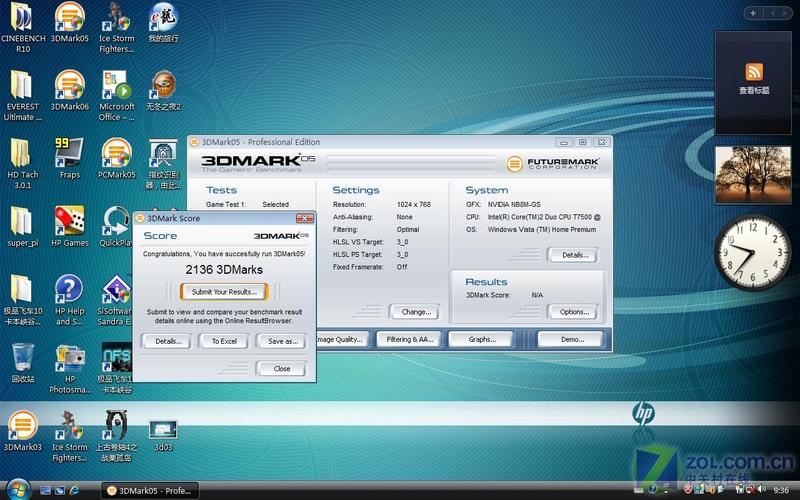Open Details in the 3DMark Score dialog
Viewport: 800px width, 500px height.
point(166,341)
